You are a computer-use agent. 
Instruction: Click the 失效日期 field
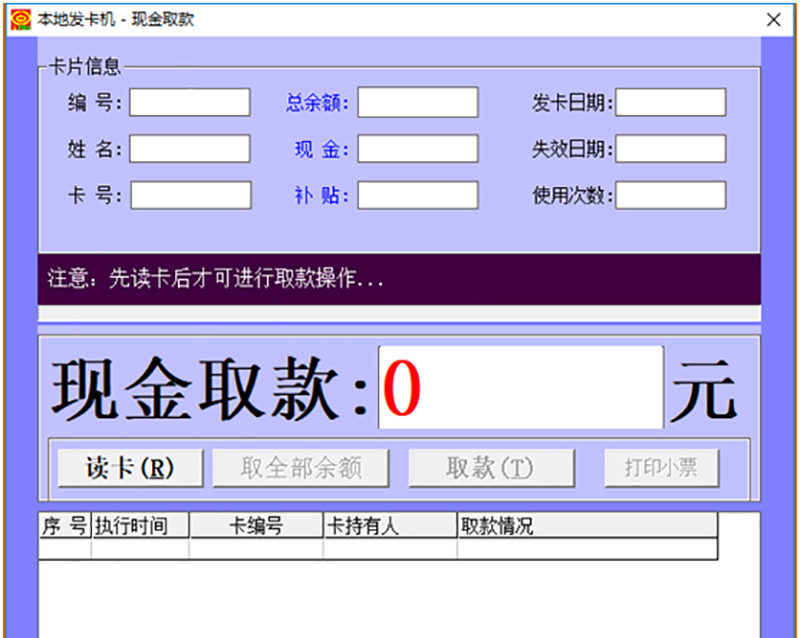coord(670,149)
